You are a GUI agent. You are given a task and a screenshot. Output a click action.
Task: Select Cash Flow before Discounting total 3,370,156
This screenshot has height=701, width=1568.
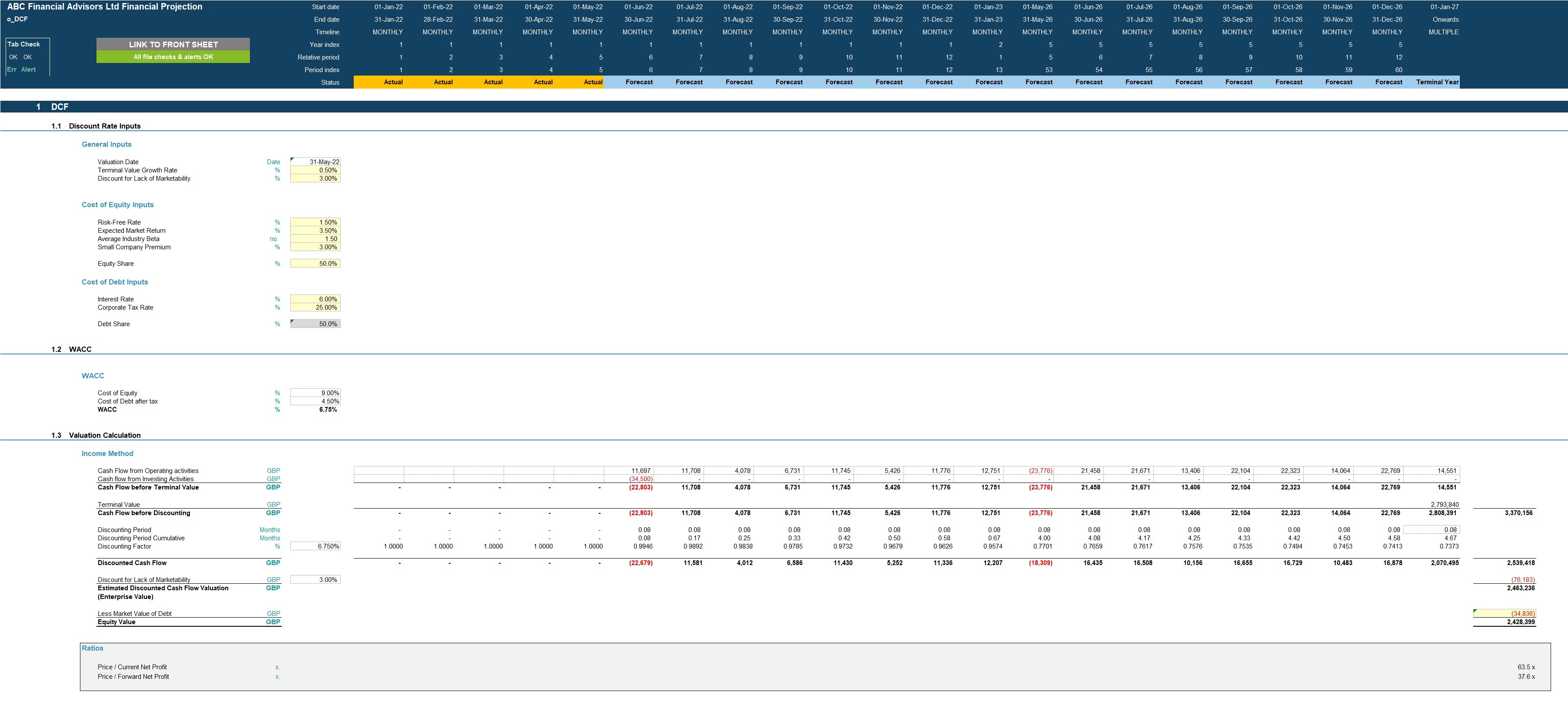click(1519, 513)
